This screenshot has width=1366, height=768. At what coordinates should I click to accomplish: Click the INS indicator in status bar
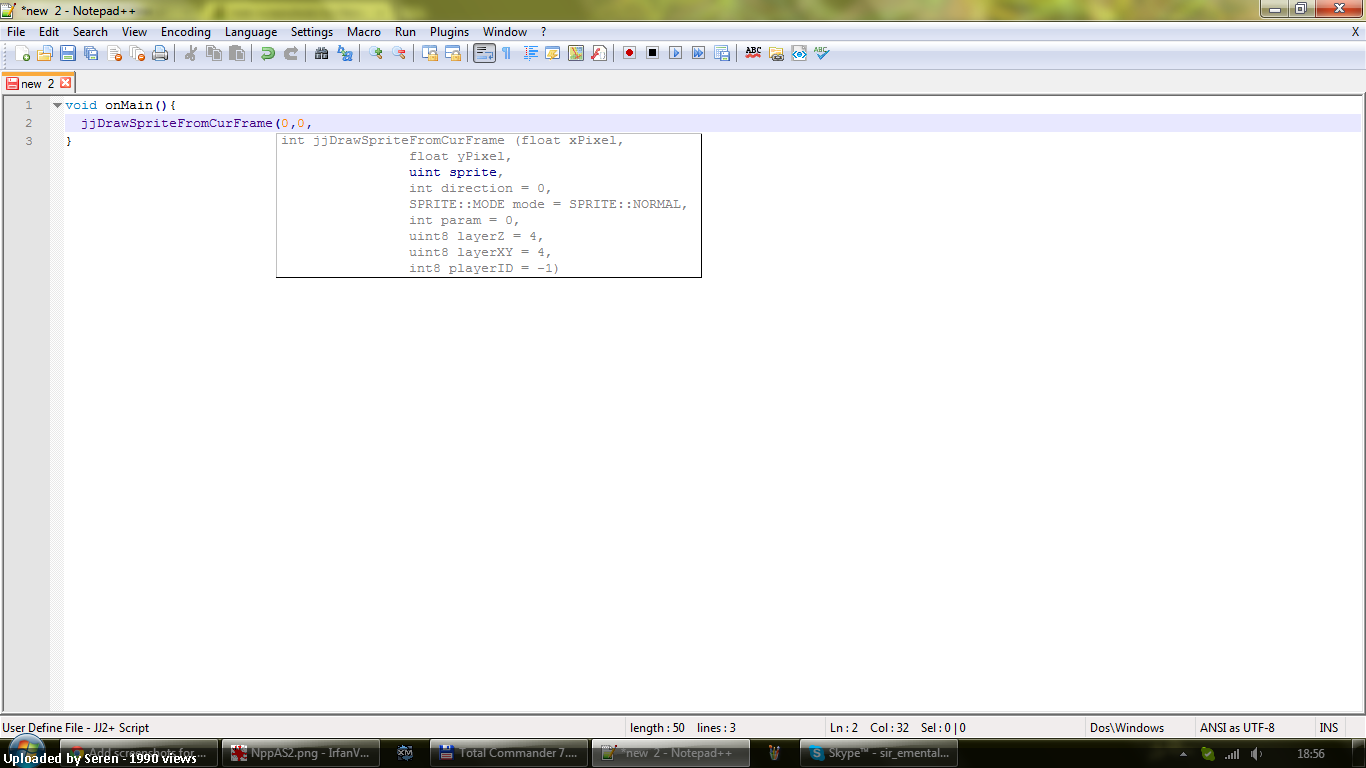[1329, 728]
